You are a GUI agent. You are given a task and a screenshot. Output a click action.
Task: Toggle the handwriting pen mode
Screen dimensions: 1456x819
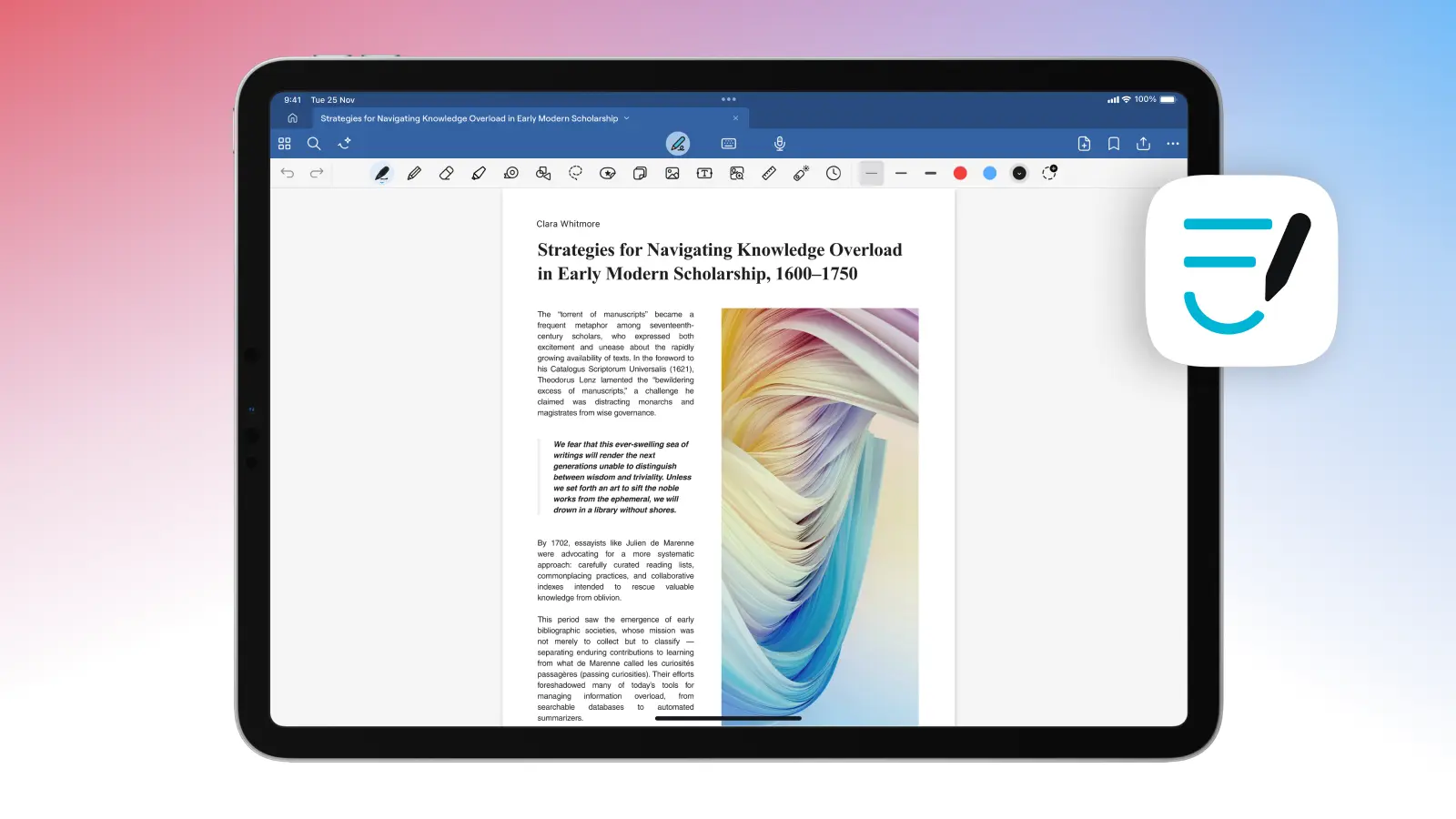(677, 144)
